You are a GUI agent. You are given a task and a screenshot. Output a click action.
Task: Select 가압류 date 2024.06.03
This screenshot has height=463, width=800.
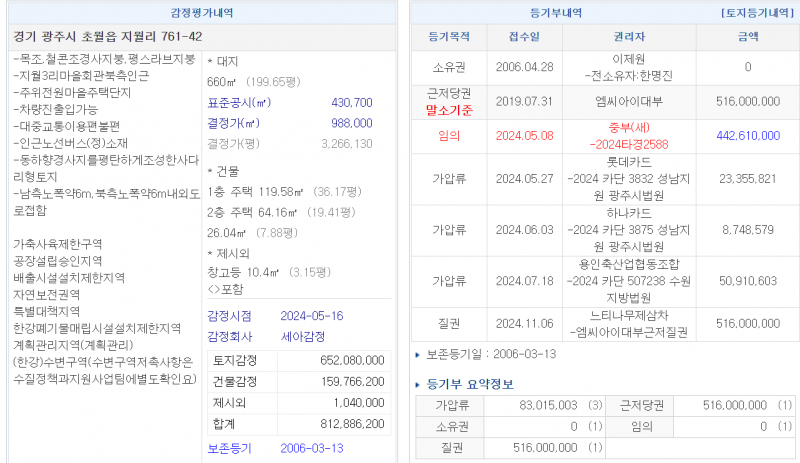(524, 230)
